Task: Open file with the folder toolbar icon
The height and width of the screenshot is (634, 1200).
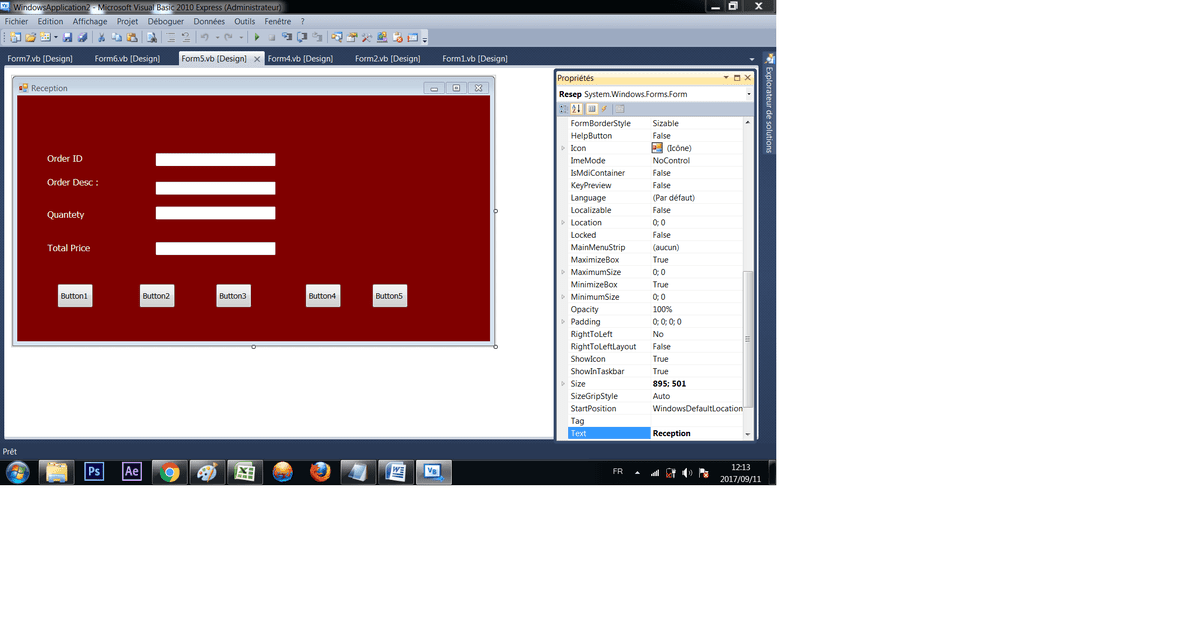Action: [30, 38]
